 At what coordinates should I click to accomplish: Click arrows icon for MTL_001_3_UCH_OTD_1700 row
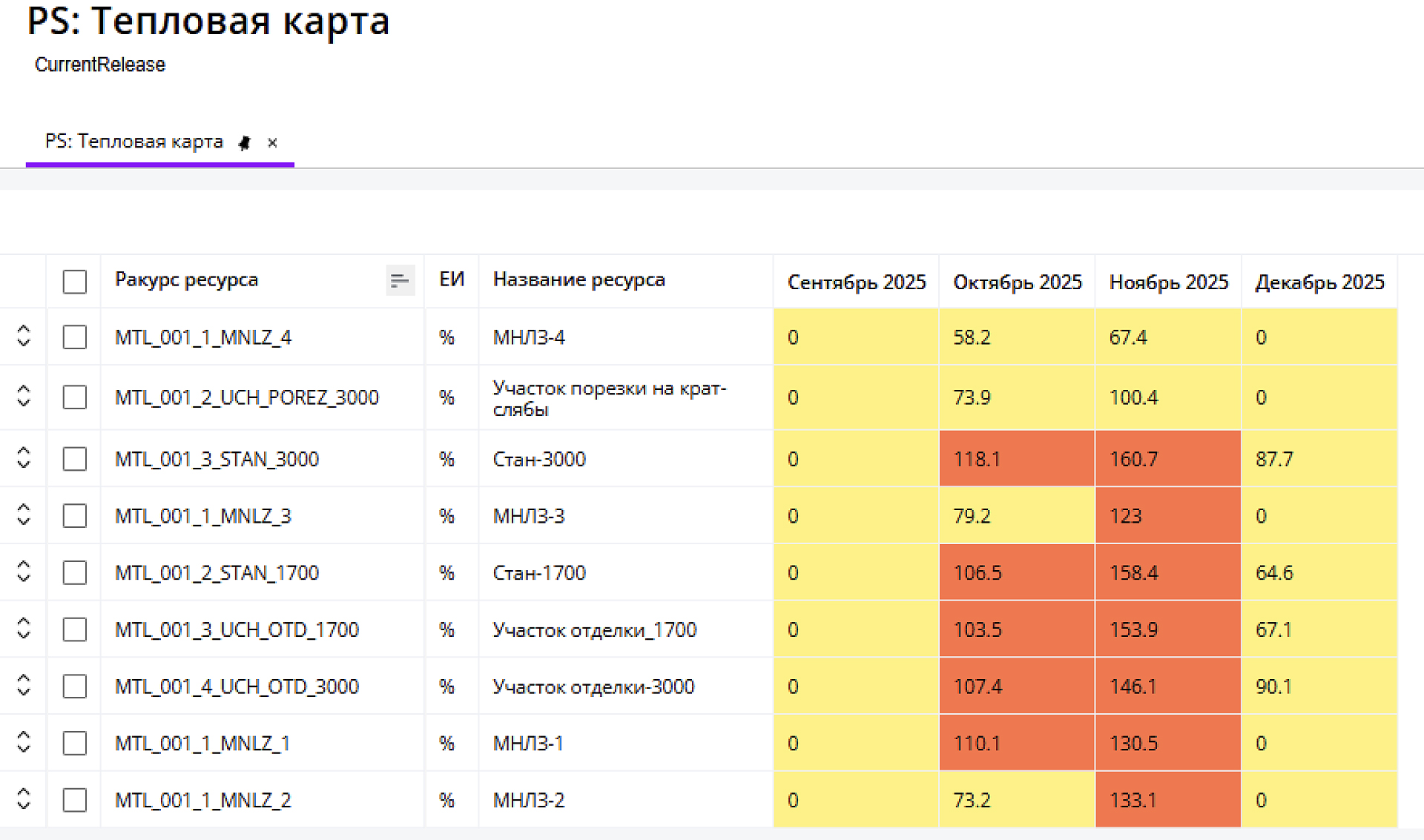[x=24, y=628]
